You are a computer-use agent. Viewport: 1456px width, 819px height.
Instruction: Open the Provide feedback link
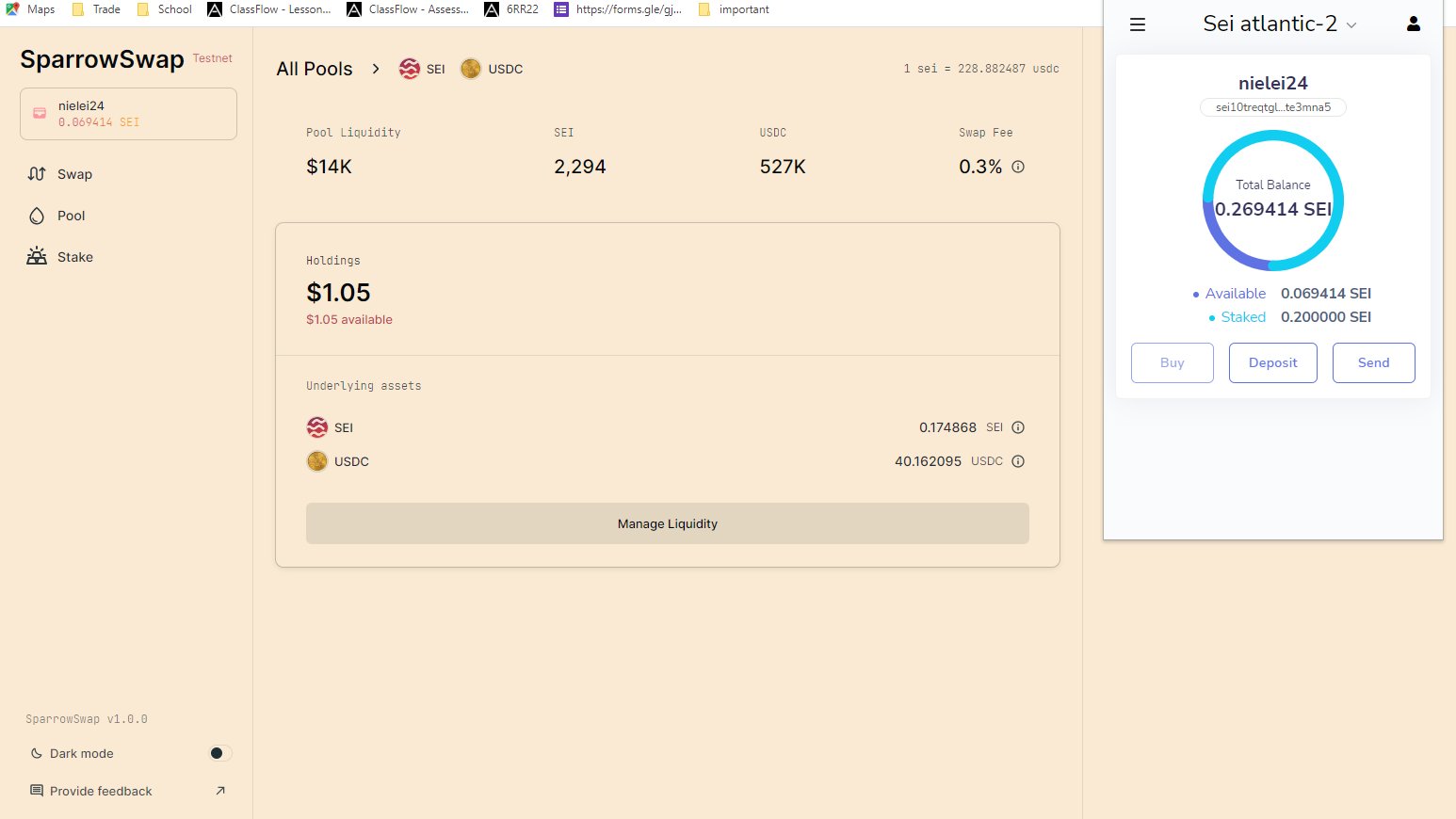pos(128,791)
